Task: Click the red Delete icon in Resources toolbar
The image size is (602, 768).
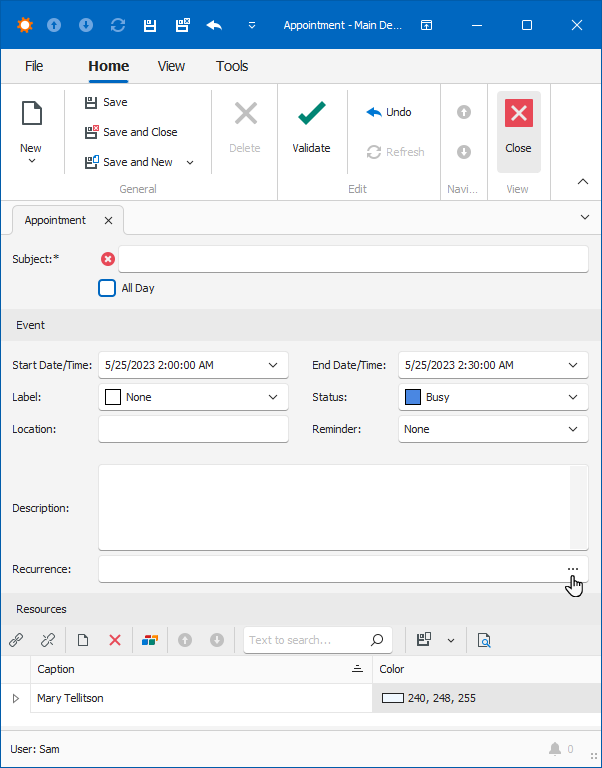Action: click(x=115, y=640)
